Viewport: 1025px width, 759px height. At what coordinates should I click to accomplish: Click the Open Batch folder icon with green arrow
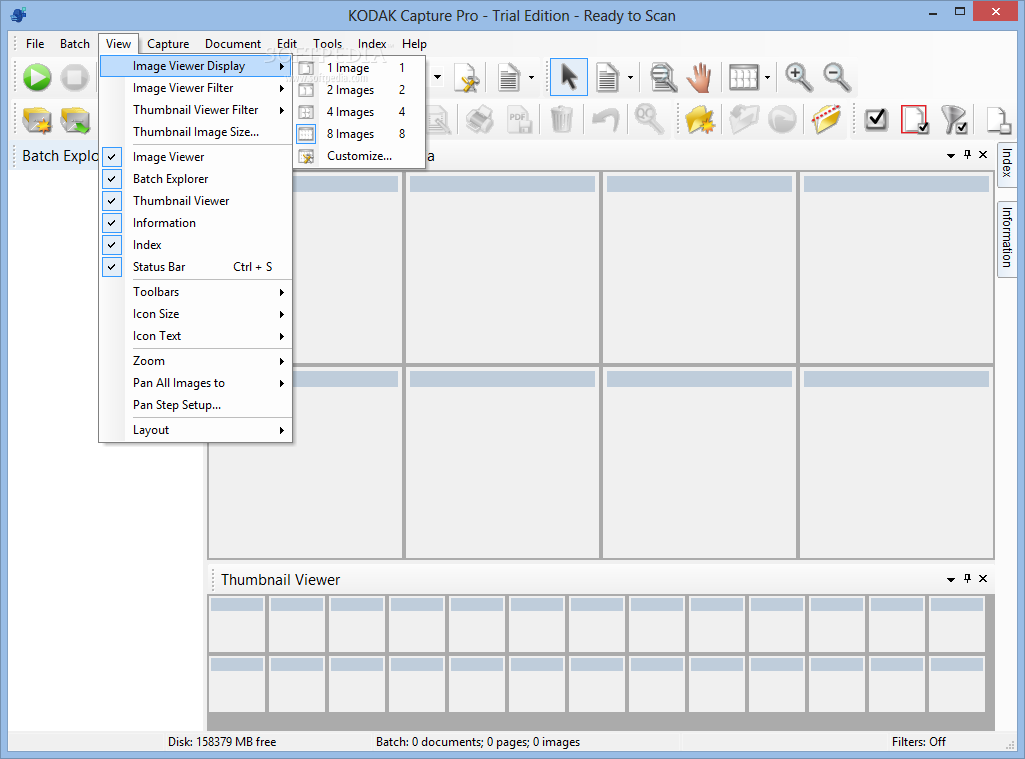[75, 120]
